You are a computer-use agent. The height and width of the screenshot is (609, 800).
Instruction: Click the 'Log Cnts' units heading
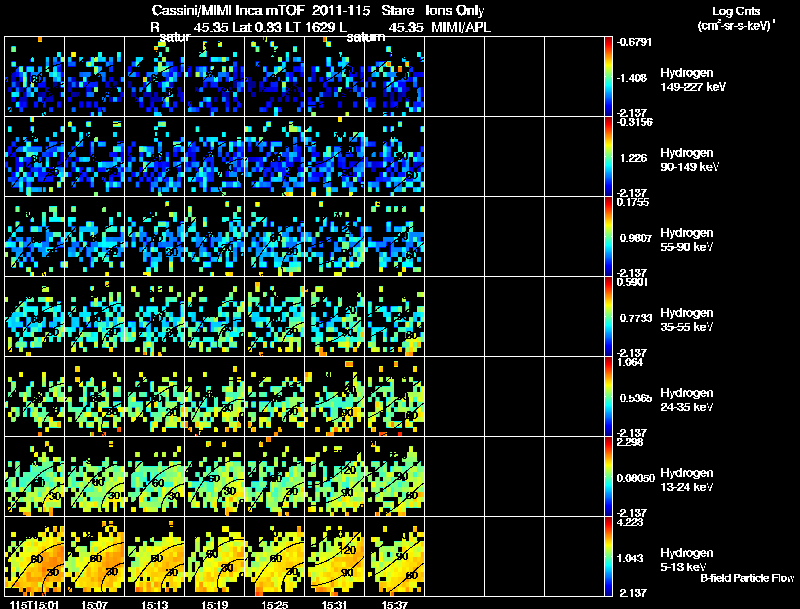point(736,11)
